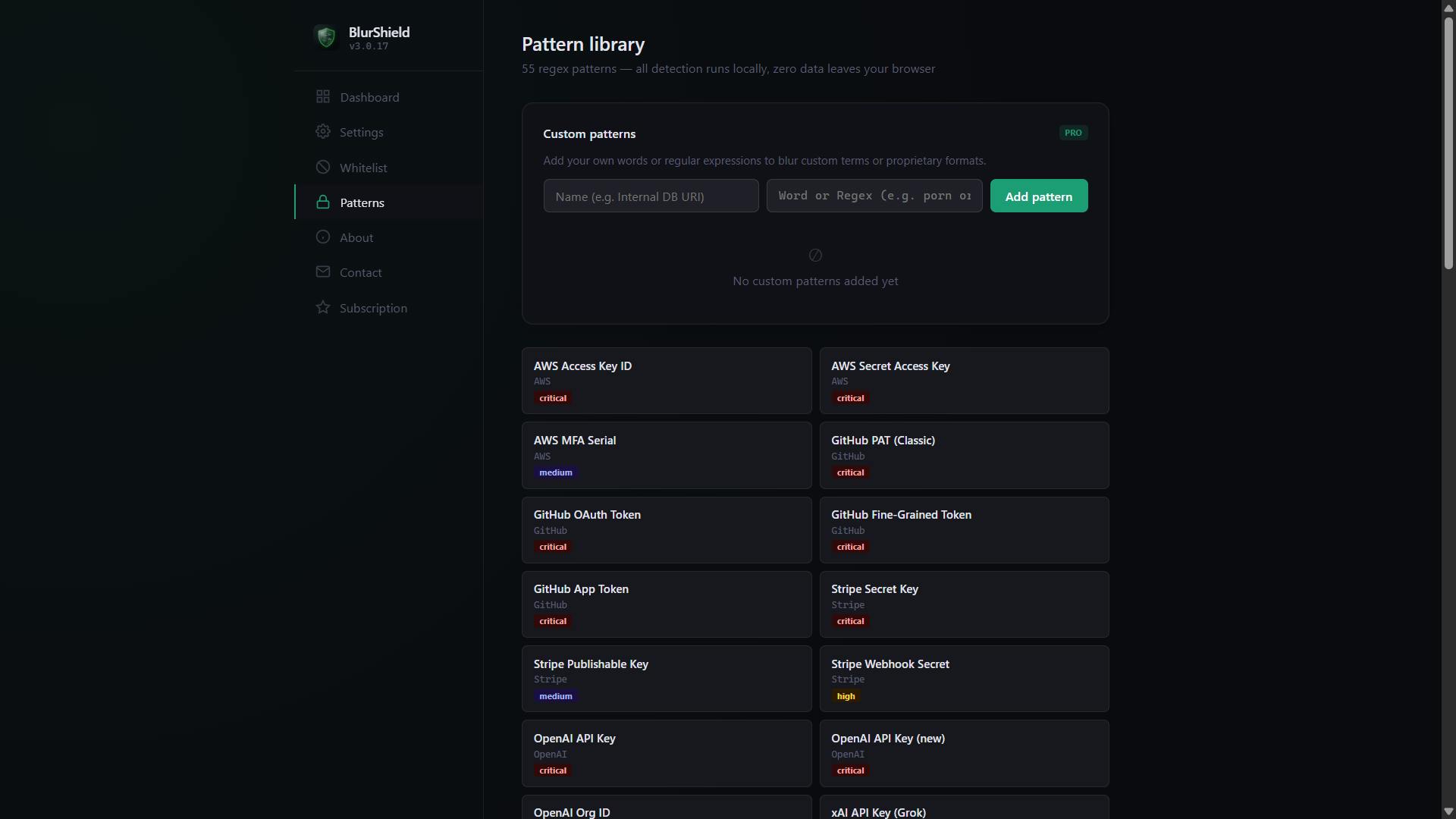Click the critical badge on Stripe Secret Key
Screen dimensions: 1456x819
pyautogui.click(x=850, y=622)
